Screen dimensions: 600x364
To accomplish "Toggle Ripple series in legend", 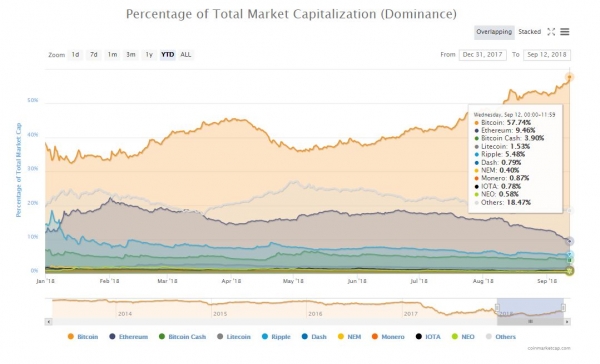I will pos(276,337).
